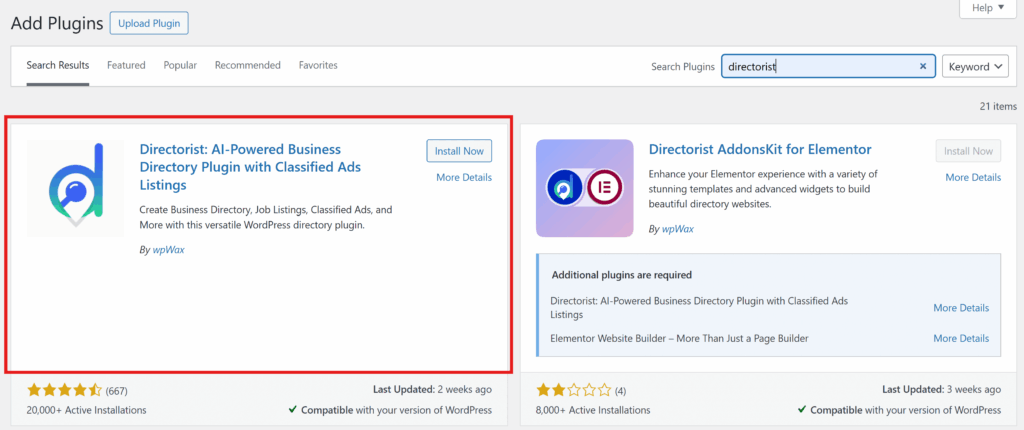This screenshot has width=1024, height=430.
Task: Clear the search field with the X icon
Action: 923,67
